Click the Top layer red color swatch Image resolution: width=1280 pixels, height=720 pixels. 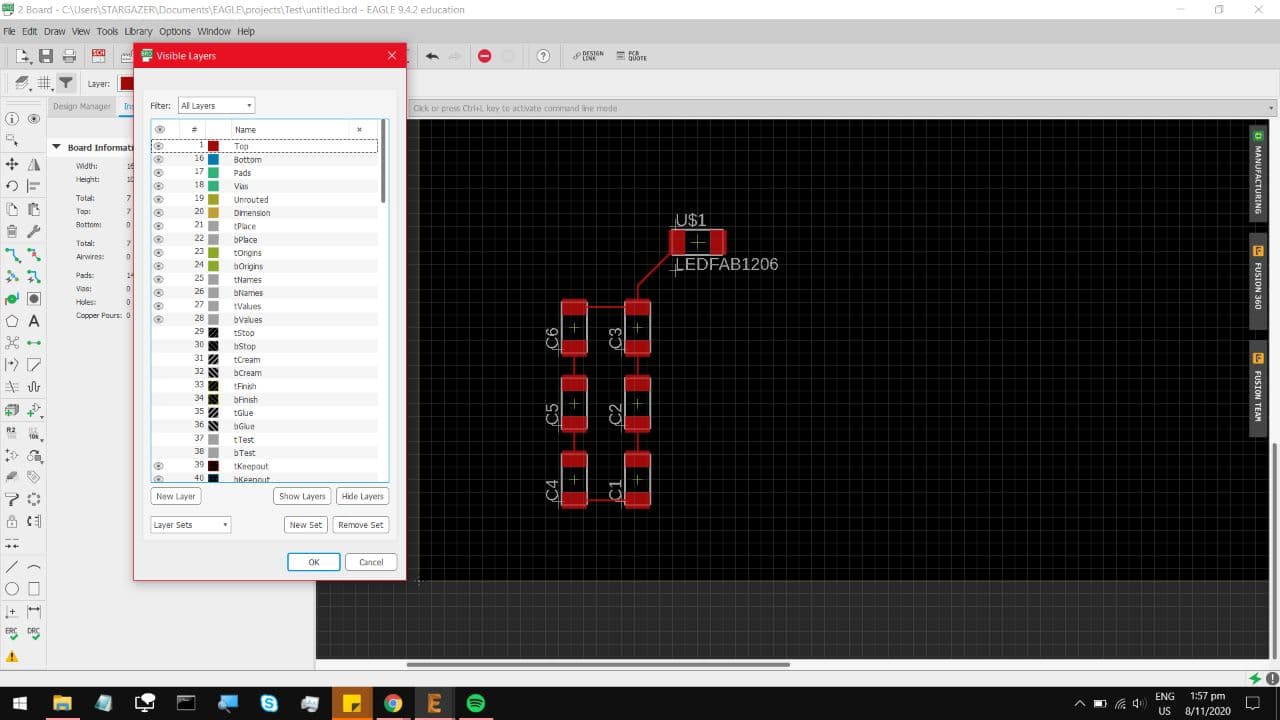pos(213,146)
